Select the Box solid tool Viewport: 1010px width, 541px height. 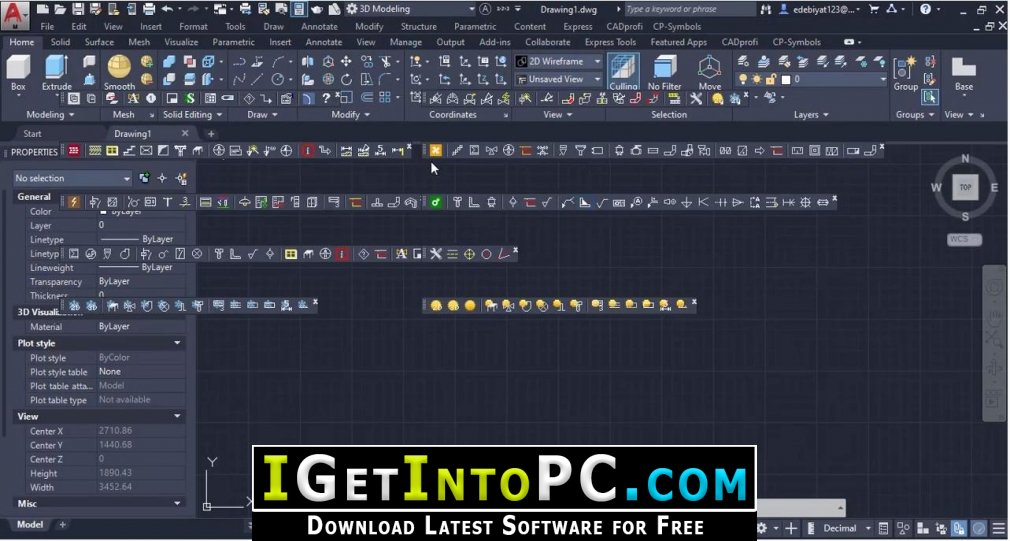point(18,71)
